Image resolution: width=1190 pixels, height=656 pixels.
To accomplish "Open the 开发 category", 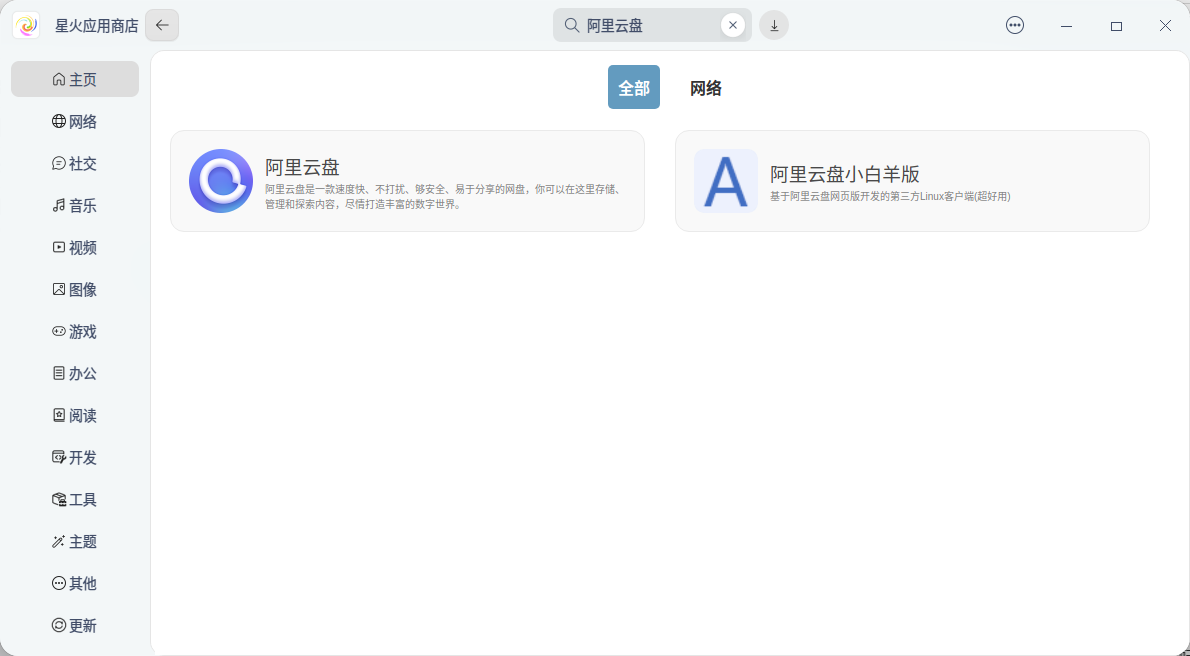I will click(x=75, y=457).
